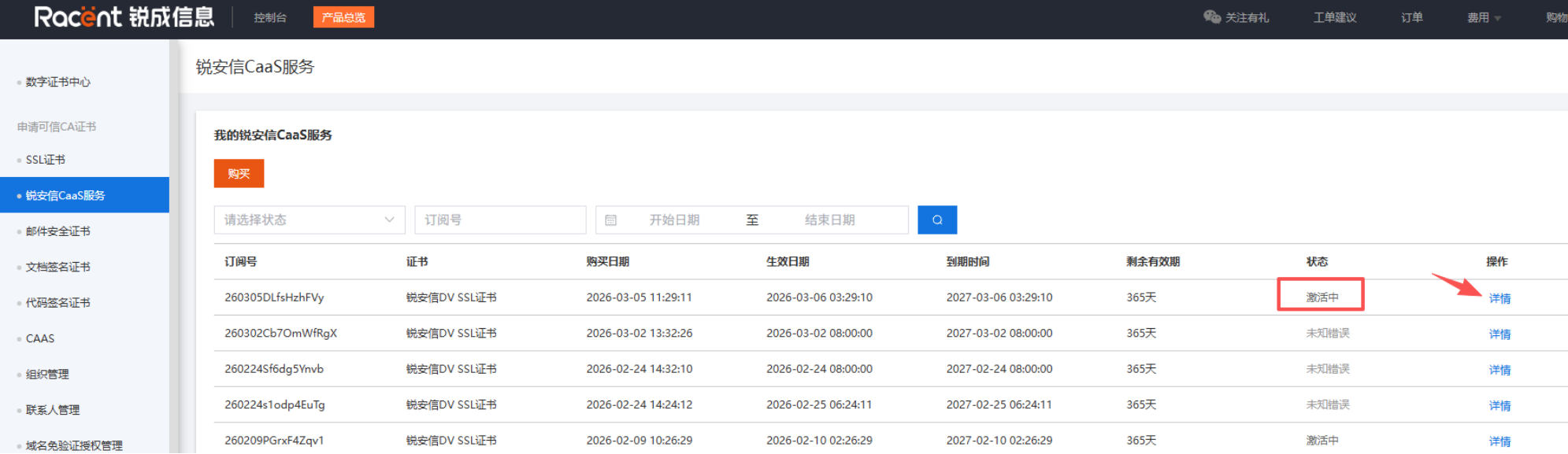Click the 订阅号 input field
1568x454 pixels.
coord(500,220)
